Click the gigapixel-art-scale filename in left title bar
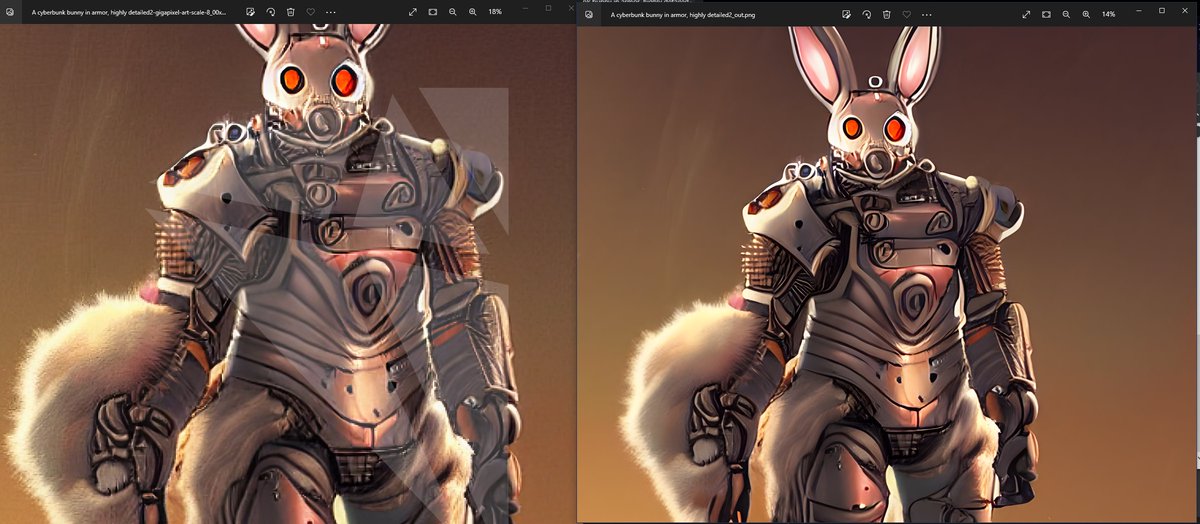This screenshot has height=524, width=1200. [128, 12]
